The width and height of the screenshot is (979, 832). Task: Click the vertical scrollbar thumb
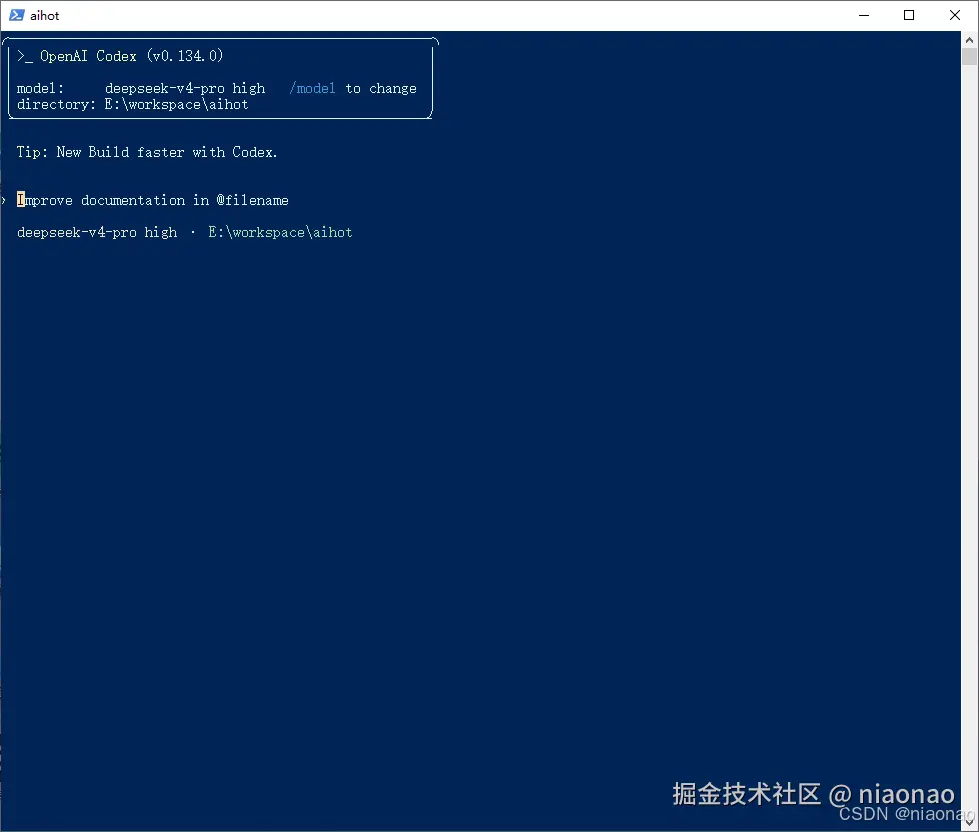969,57
